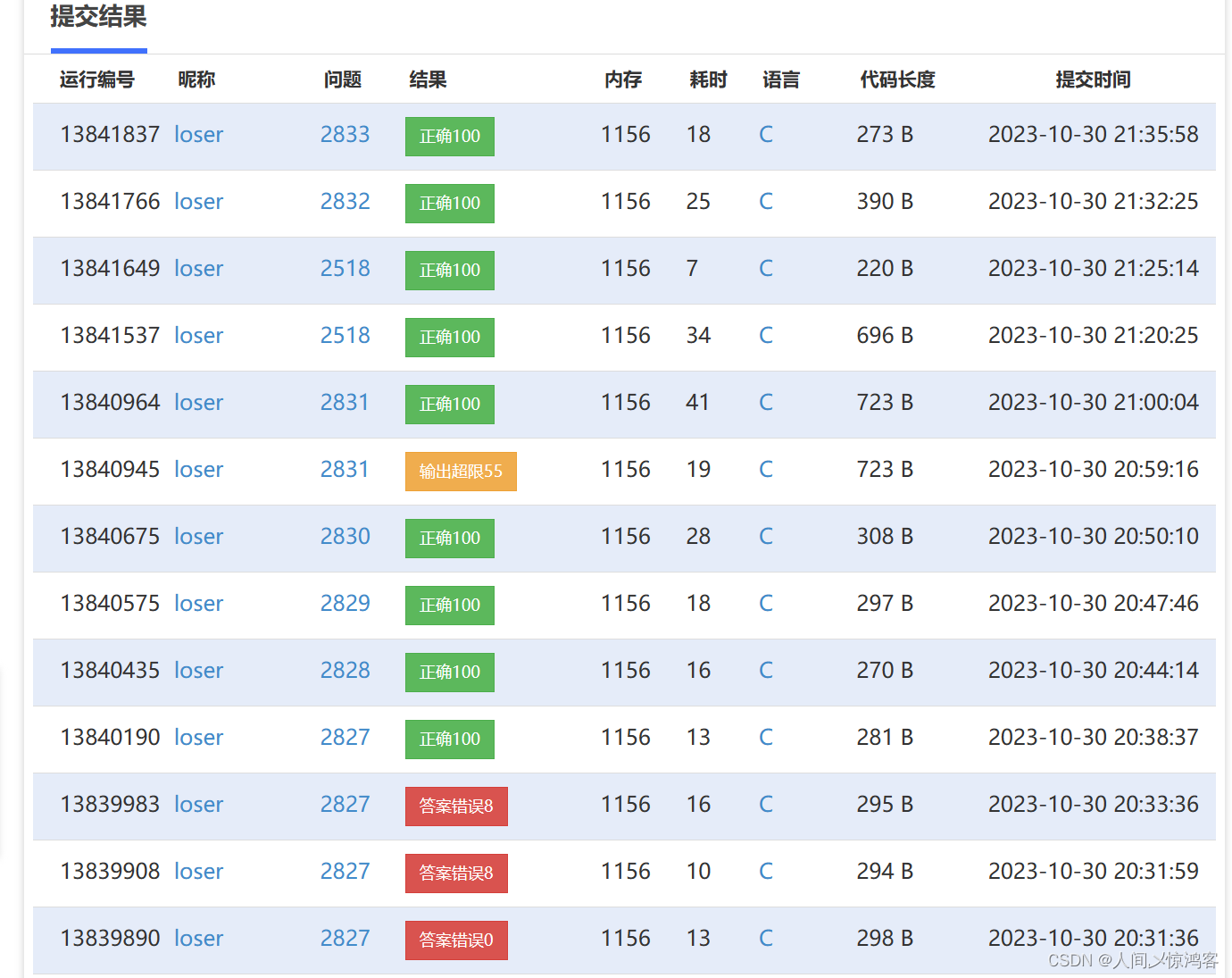This screenshot has height=978, width=1232.
Task: Click submit time 2023-10-30 21:32:25
Action: (1093, 202)
